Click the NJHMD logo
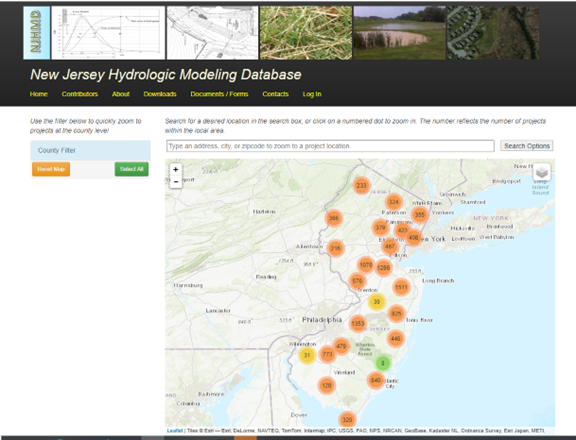The image size is (576, 440). (x=37, y=33)
